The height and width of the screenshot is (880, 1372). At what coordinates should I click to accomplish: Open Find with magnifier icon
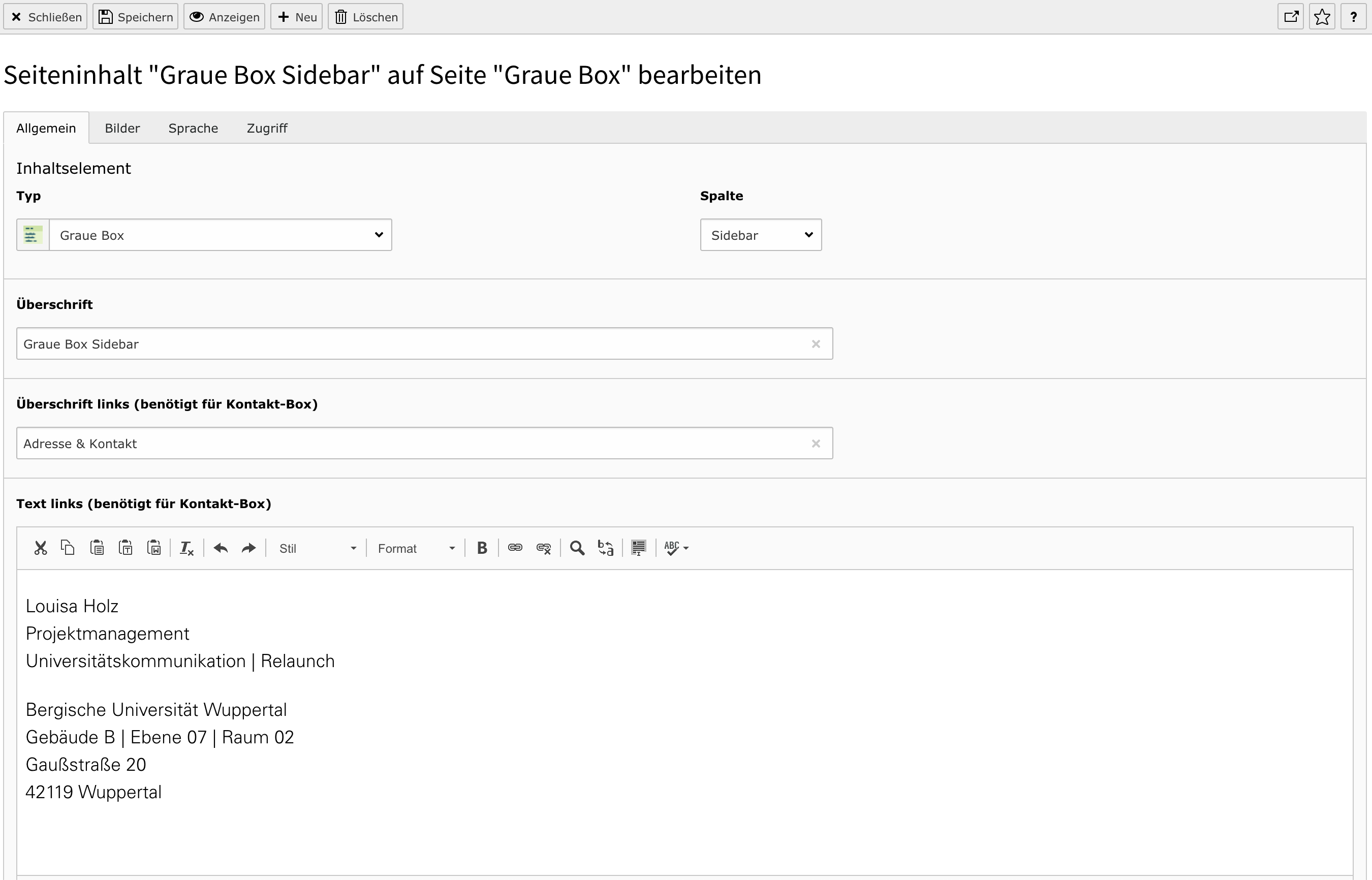tap(577, 548)
